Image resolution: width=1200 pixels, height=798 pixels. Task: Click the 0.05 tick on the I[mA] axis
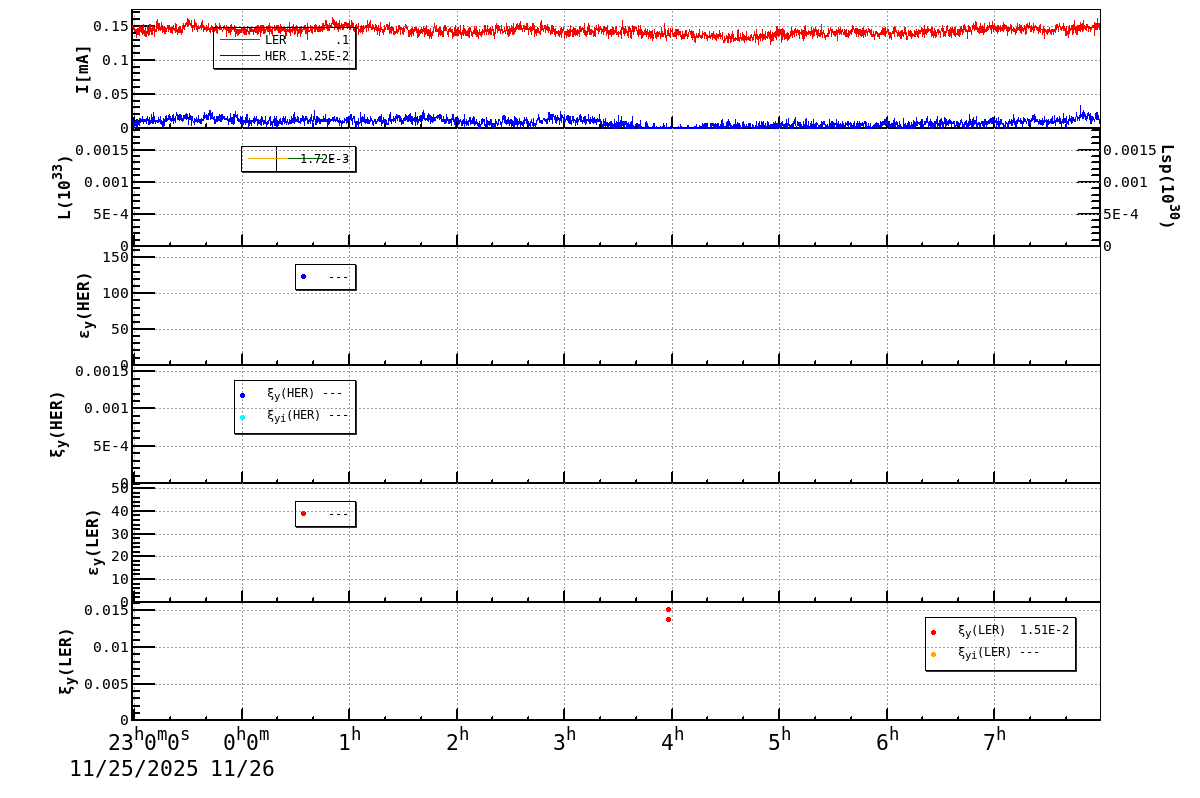[x=111, y=94]
